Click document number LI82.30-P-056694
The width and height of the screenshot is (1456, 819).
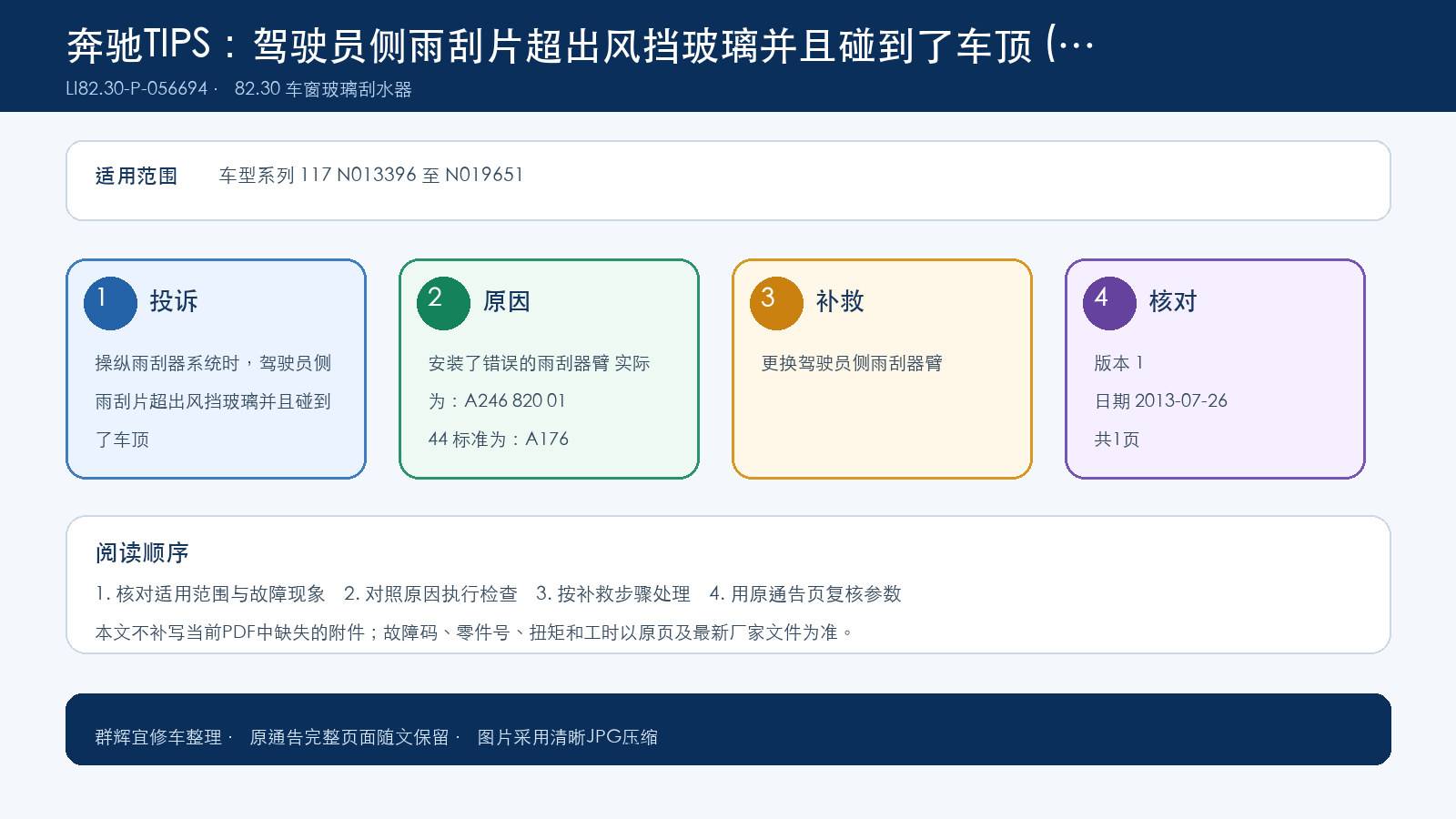[136, 89]
